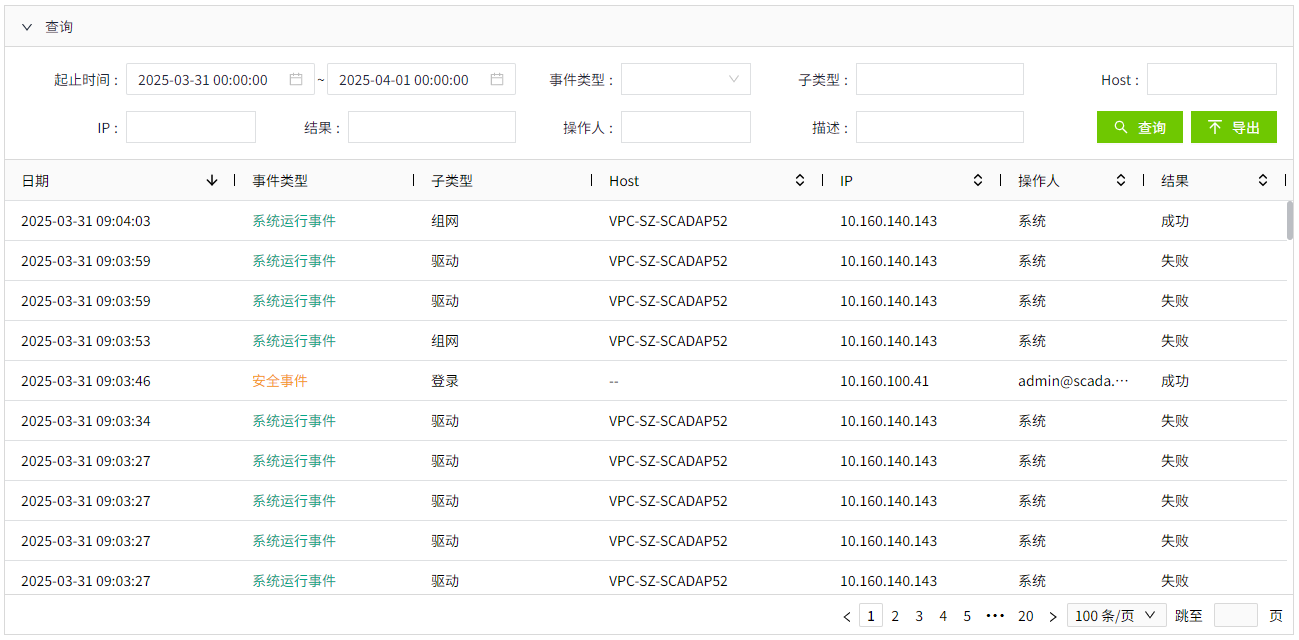This screenshot has width=1299, height=640.
Task: Open the 100 条/页 page size dropdown
Action: point(1116,616)
